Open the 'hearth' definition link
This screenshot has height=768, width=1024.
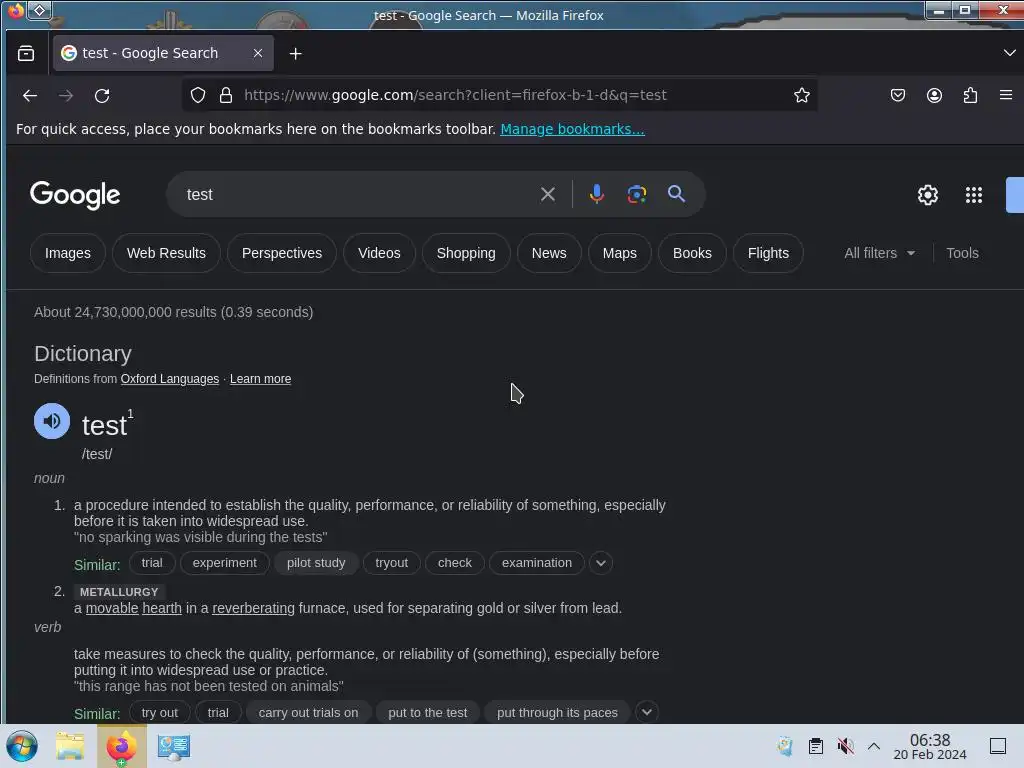[x=162, y=609]
